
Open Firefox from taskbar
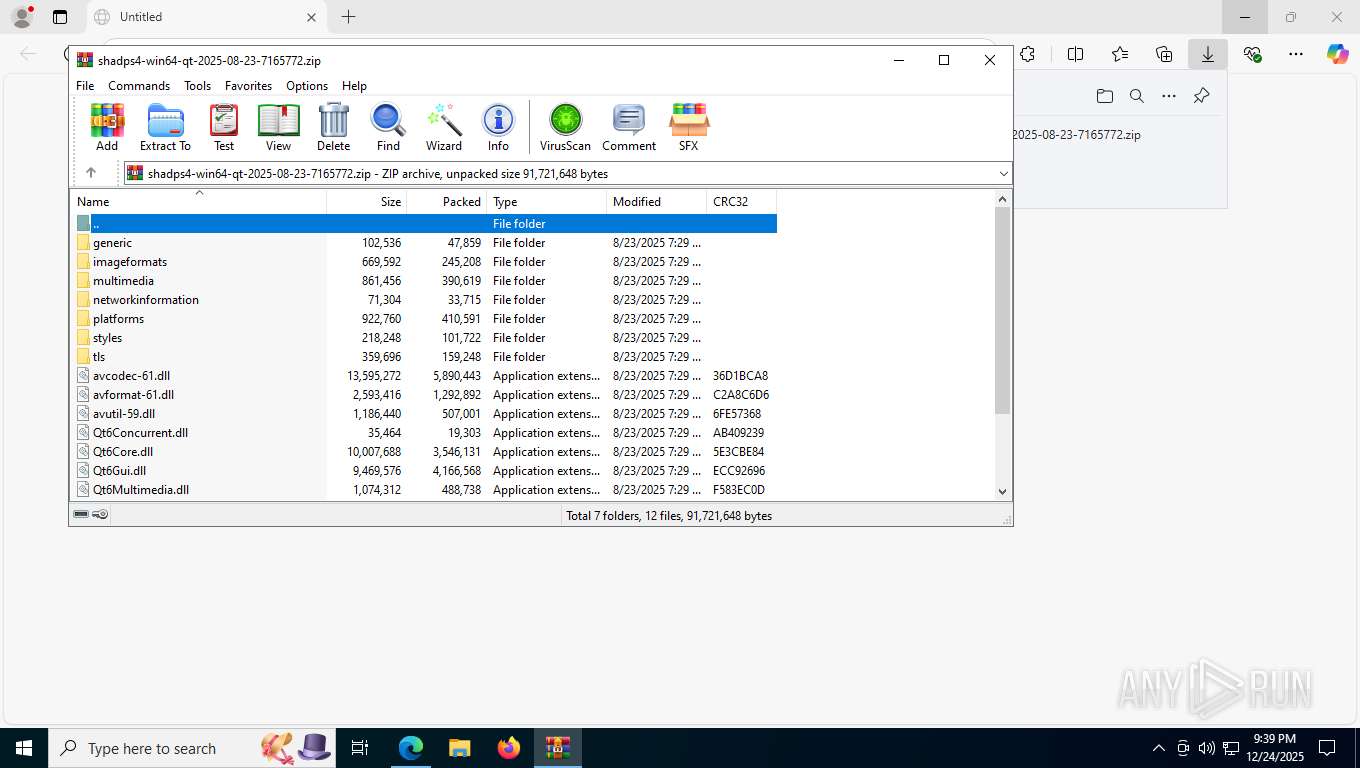click(509, 748)
